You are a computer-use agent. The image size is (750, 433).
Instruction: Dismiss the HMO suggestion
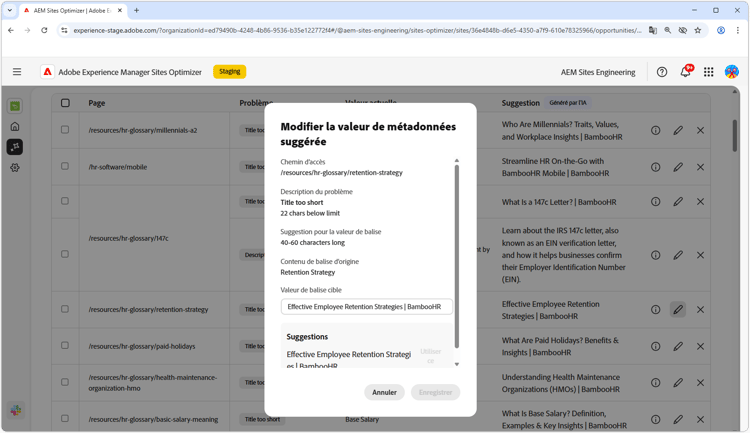700,383
